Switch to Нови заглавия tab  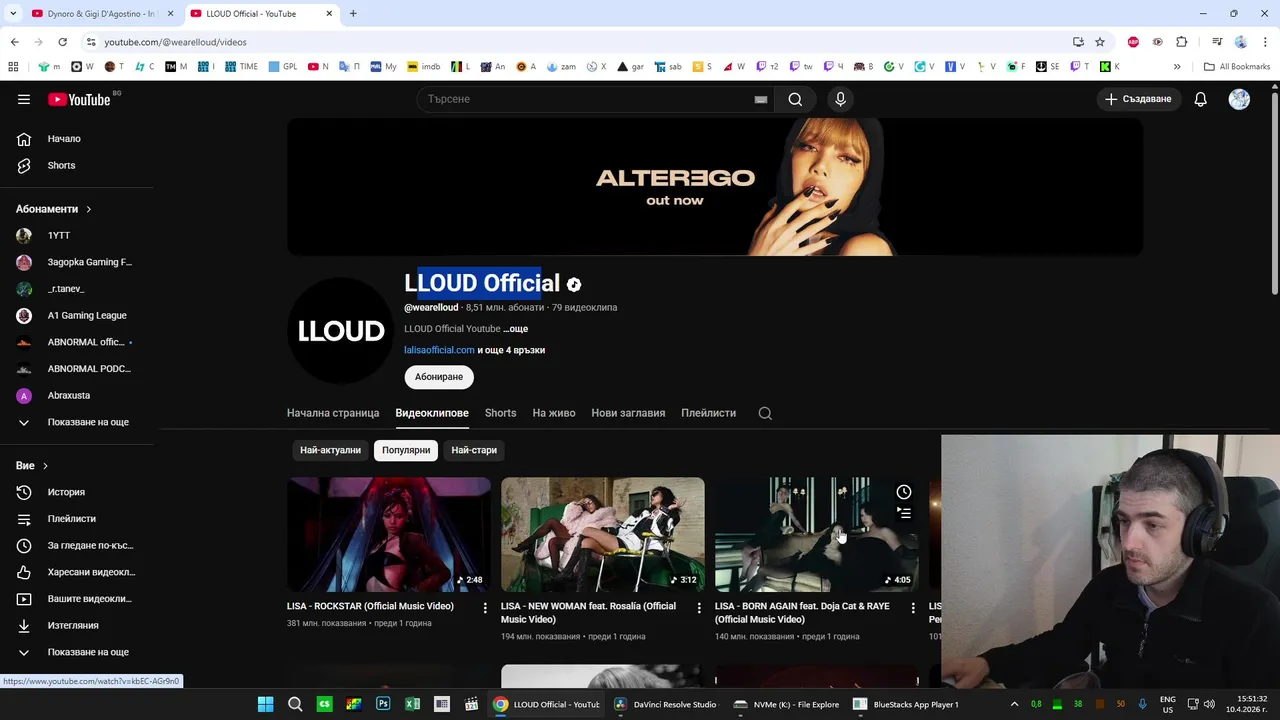(628, 413)
